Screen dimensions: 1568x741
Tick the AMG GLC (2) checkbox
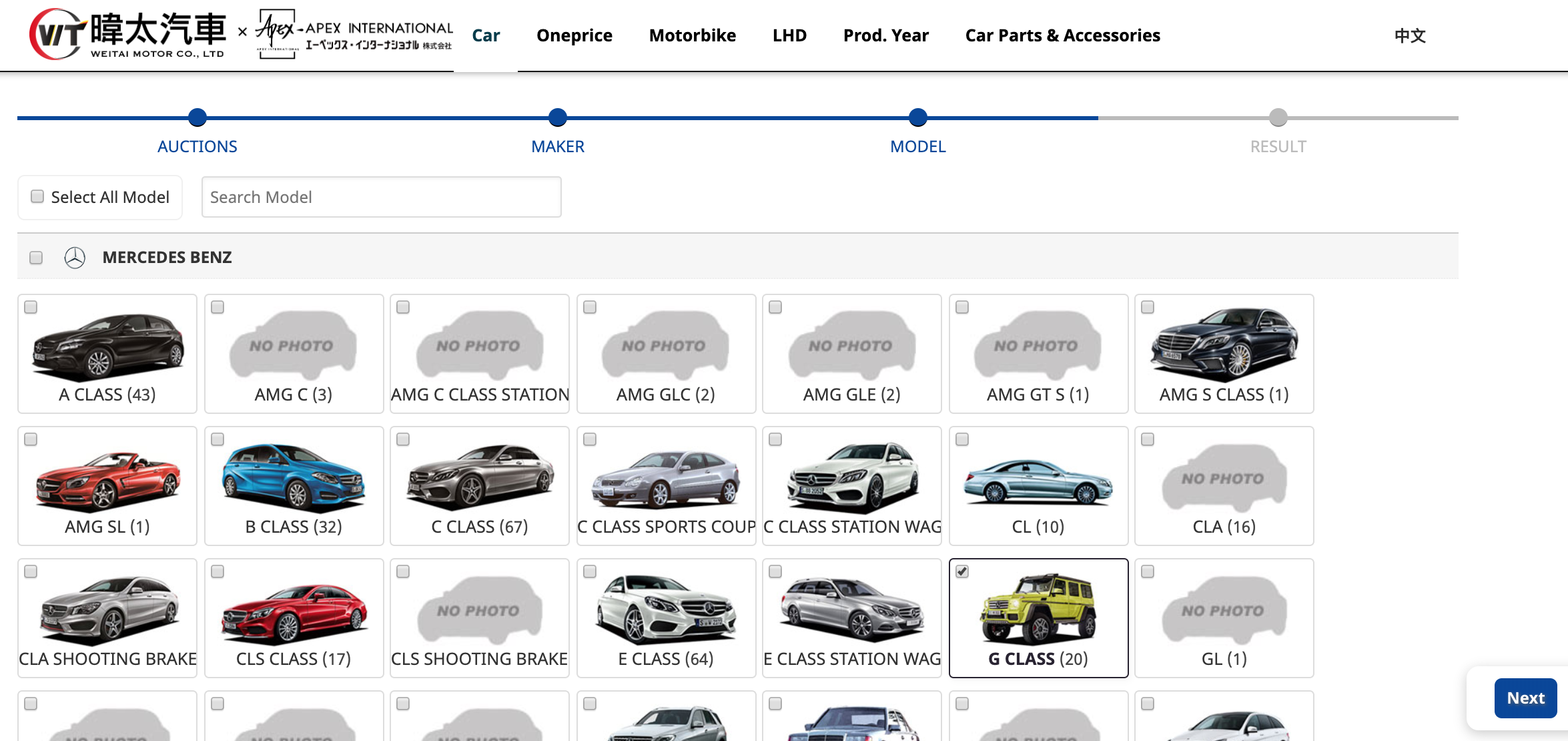[590, 307]
